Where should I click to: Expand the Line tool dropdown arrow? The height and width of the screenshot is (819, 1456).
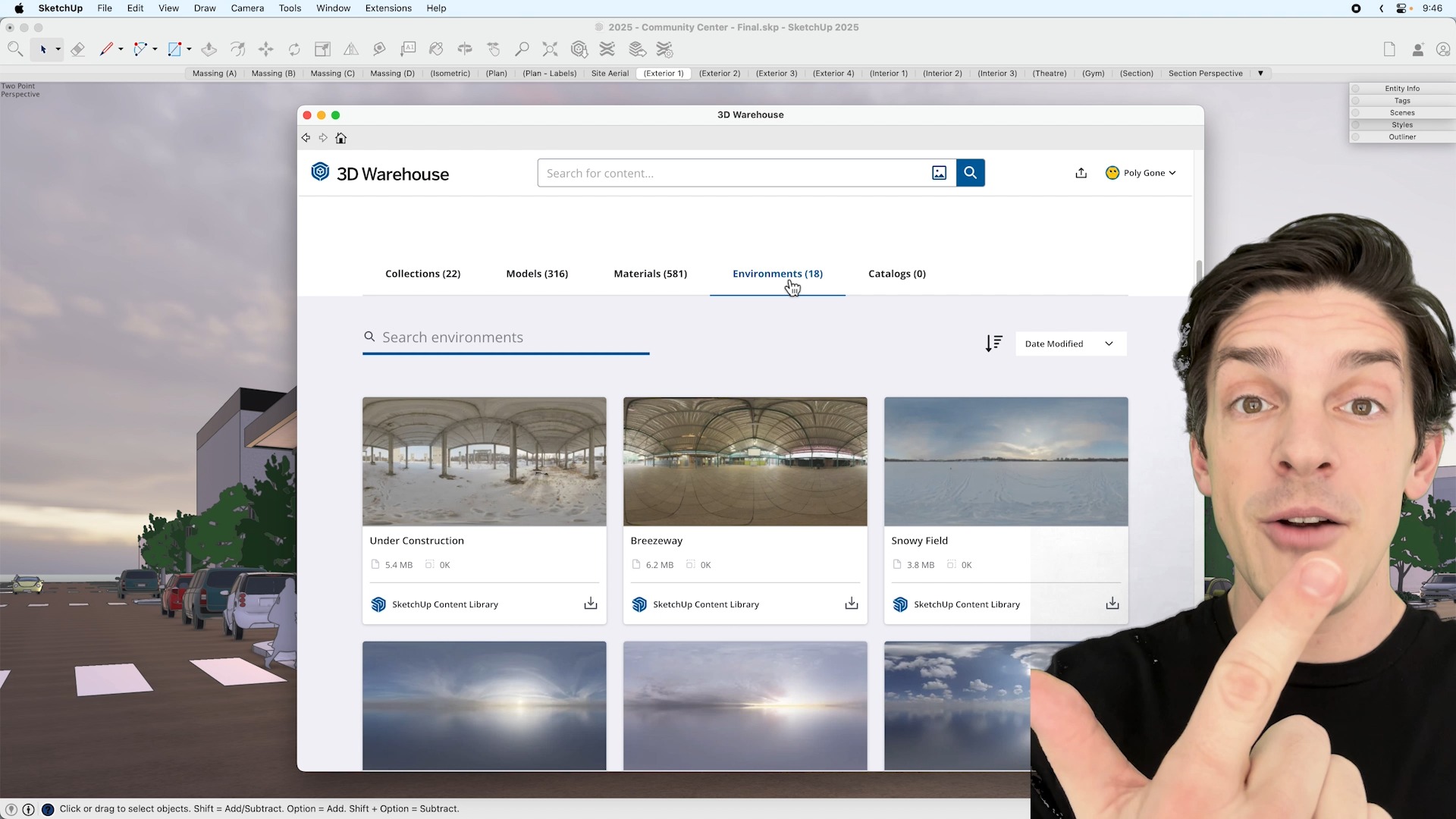coord(121,50)
